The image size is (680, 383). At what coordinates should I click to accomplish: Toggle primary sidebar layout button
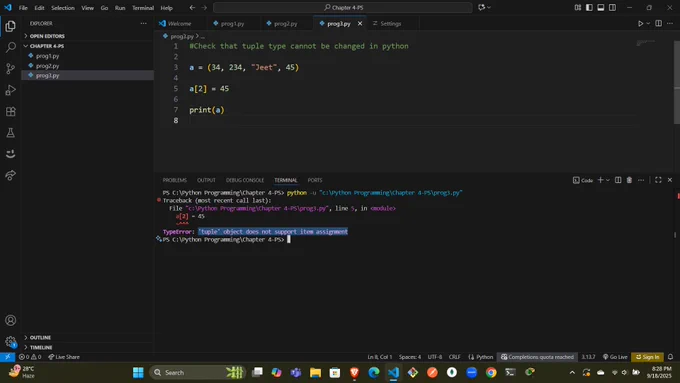pos(589,7)
